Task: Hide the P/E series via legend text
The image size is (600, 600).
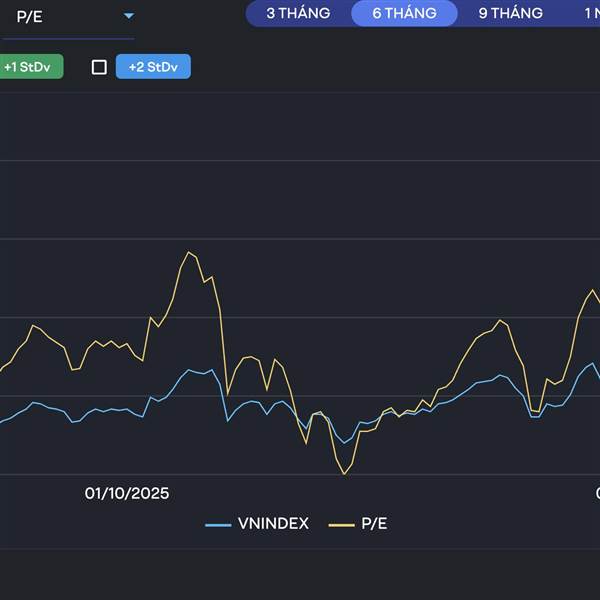Action: pos(375,523)
